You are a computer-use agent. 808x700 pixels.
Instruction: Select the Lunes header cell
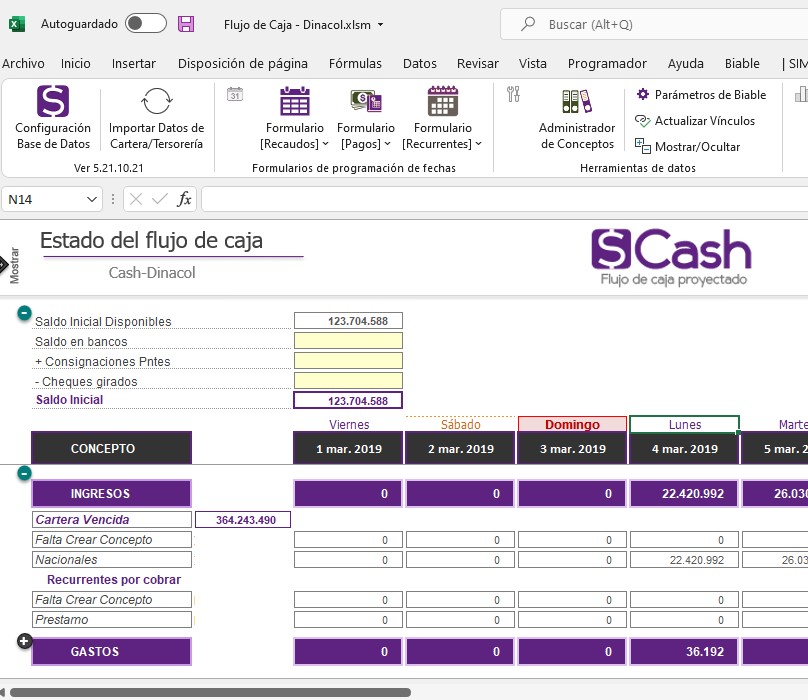click(x=684, y=424)
